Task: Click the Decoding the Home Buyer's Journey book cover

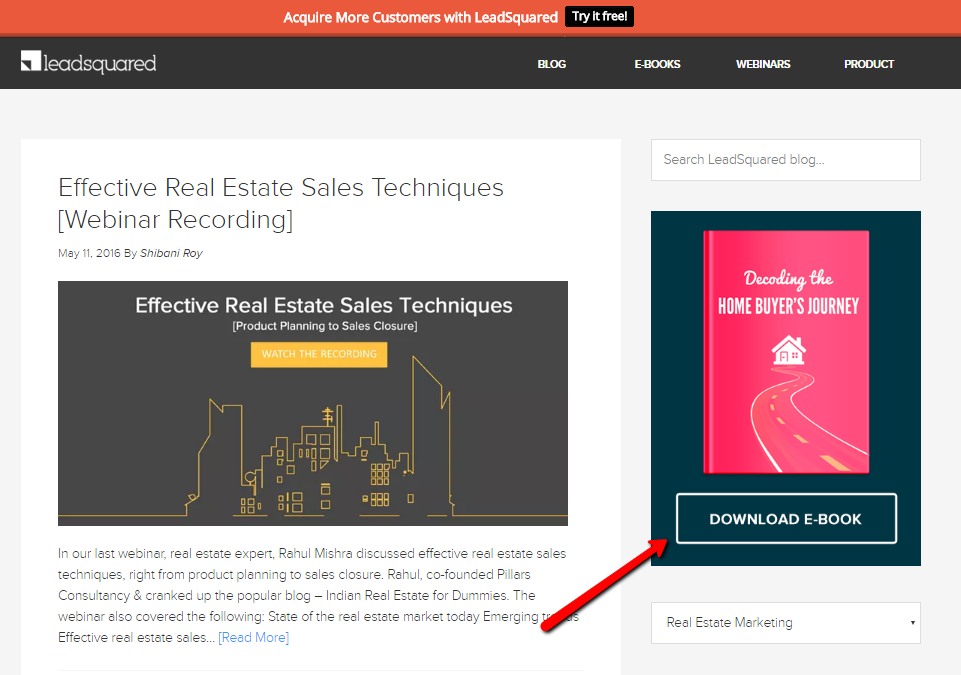Action: tap(786, 352)
